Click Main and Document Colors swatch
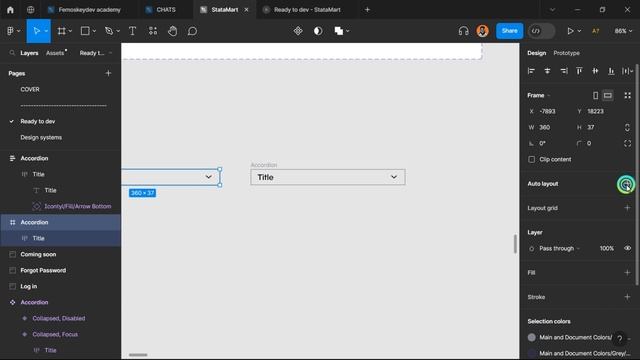640x360 pixels. pyautogui.click(x=531, y=337)
